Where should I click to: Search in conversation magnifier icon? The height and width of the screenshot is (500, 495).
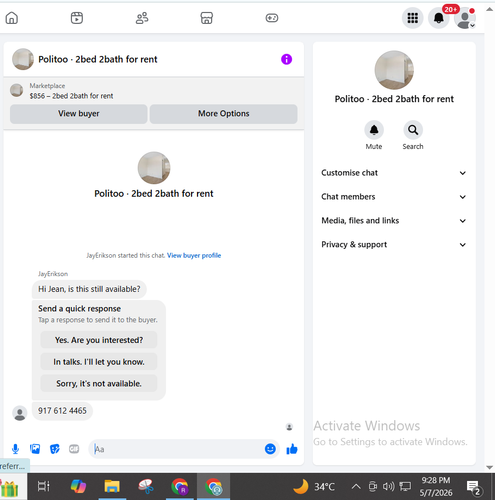tap(413, 130)
